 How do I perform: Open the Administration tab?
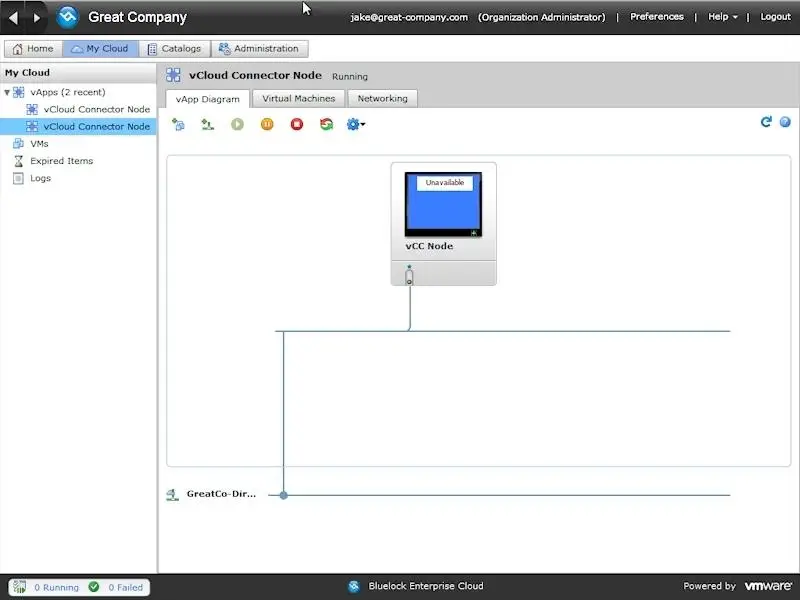[x=259, y=48]
